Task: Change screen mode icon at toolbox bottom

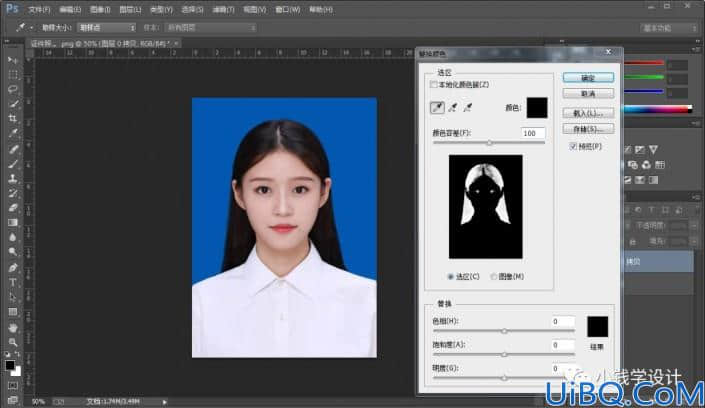Action: click(13, 399)
